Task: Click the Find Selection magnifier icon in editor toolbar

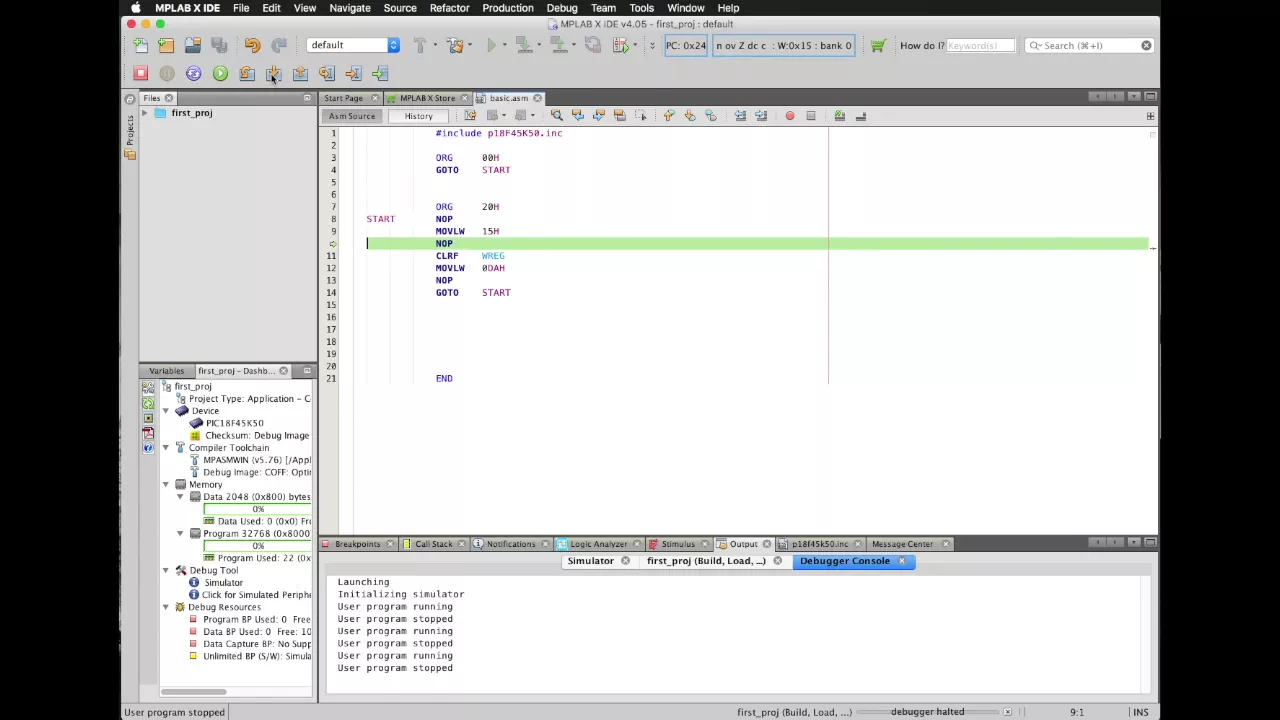Action: [556, 116]
